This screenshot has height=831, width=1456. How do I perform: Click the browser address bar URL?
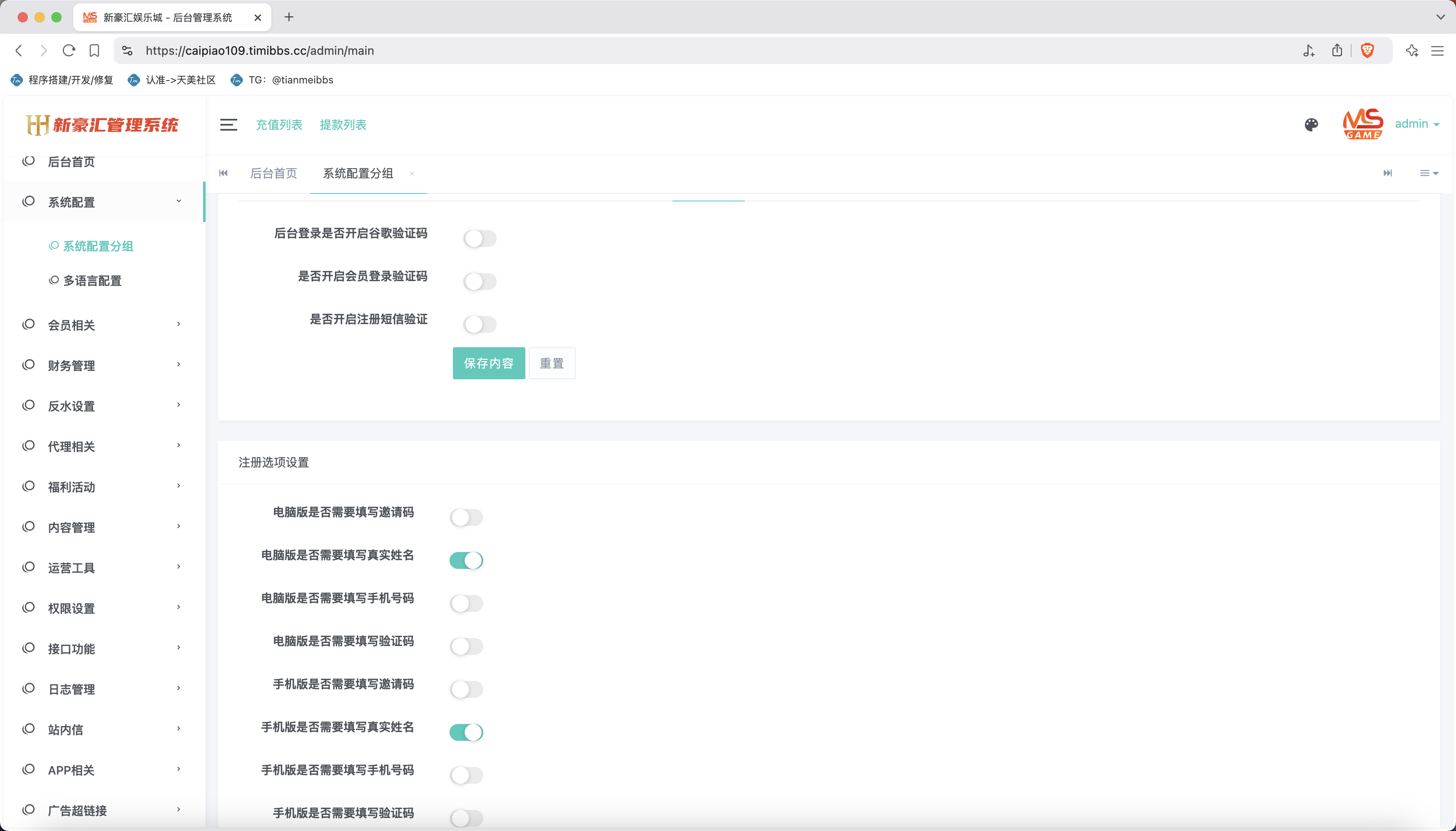(x=260, y=51)
